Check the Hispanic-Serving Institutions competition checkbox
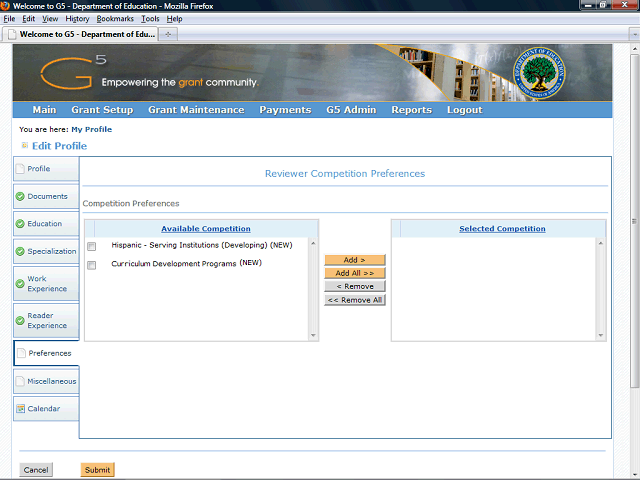 (92, 246)
